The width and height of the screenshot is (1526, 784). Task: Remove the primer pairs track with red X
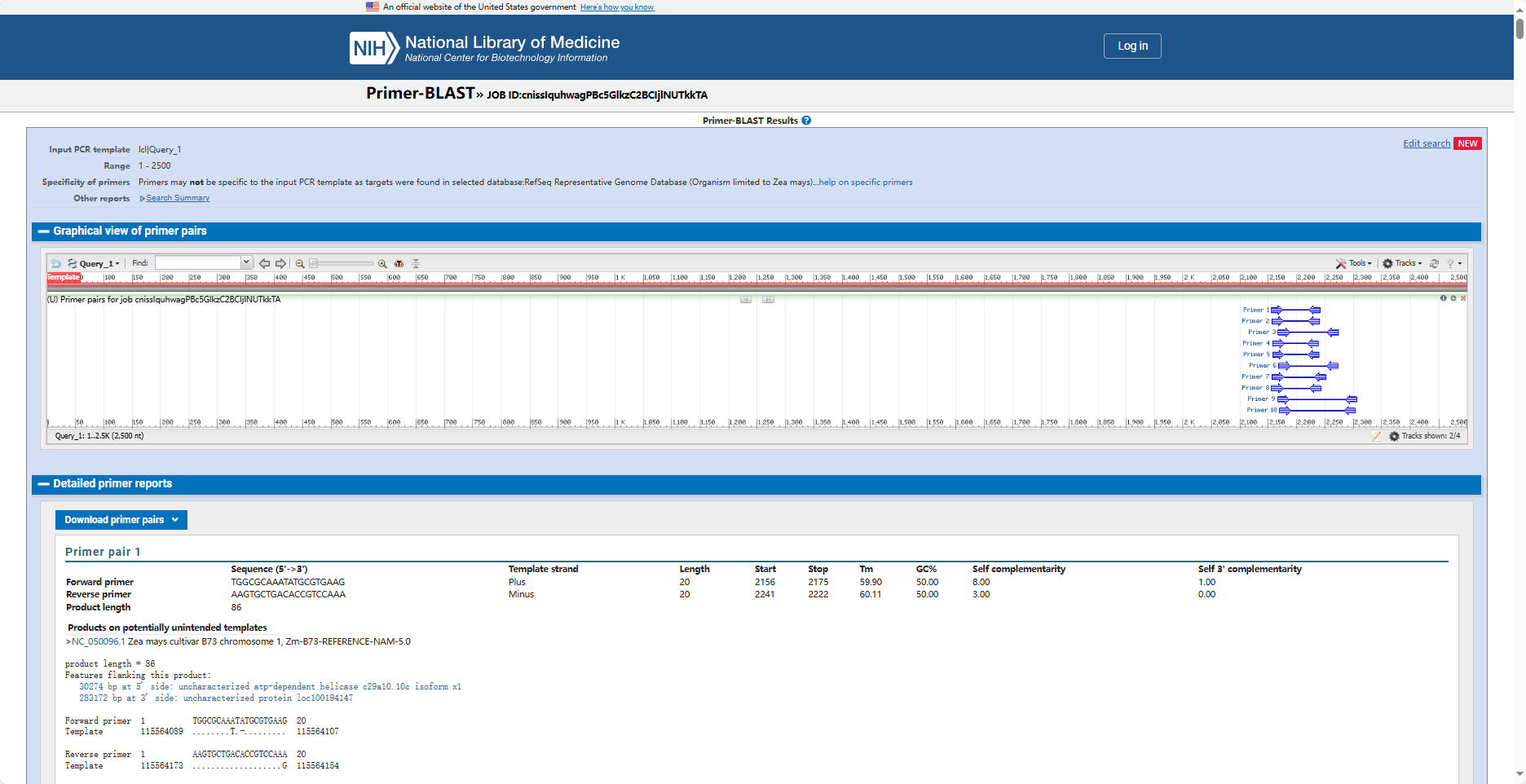click(1462, 298)
